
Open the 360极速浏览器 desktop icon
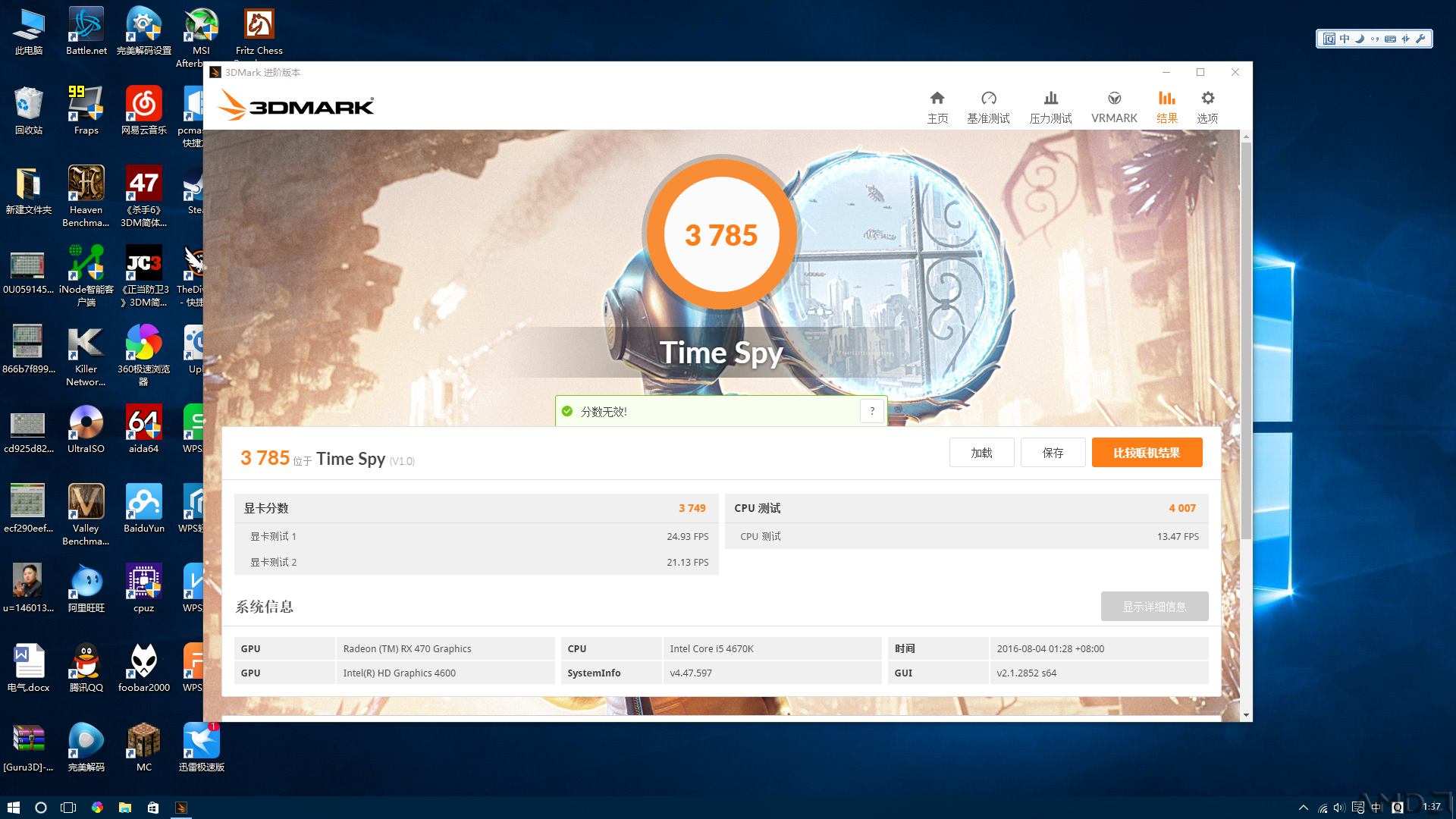(x=144, y=356)
